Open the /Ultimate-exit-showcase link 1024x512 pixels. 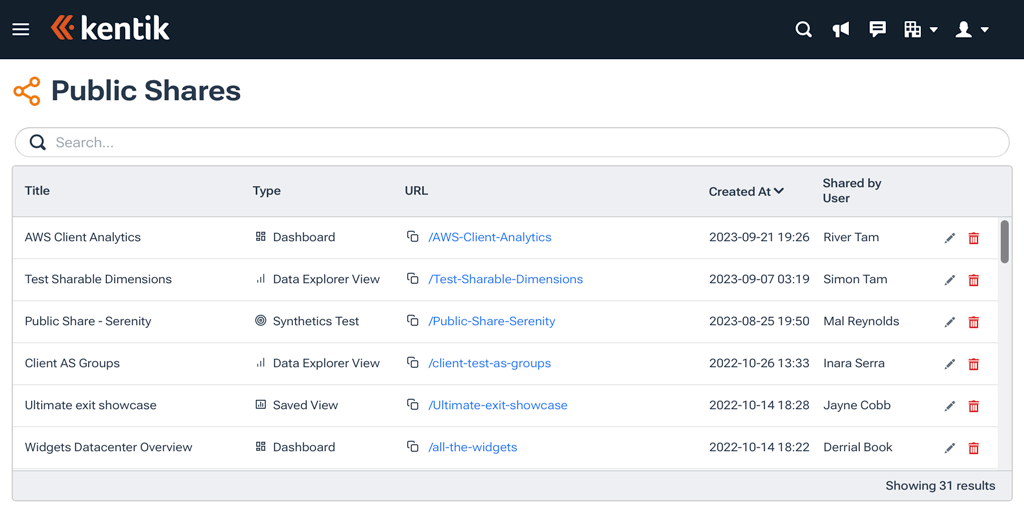click(498, 405)
